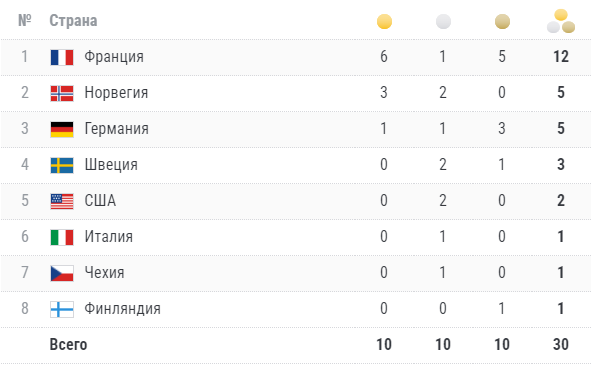The height and width of the screenshot is (371, 613).
Task: Click the France flag icon
Action: [62, 57]
